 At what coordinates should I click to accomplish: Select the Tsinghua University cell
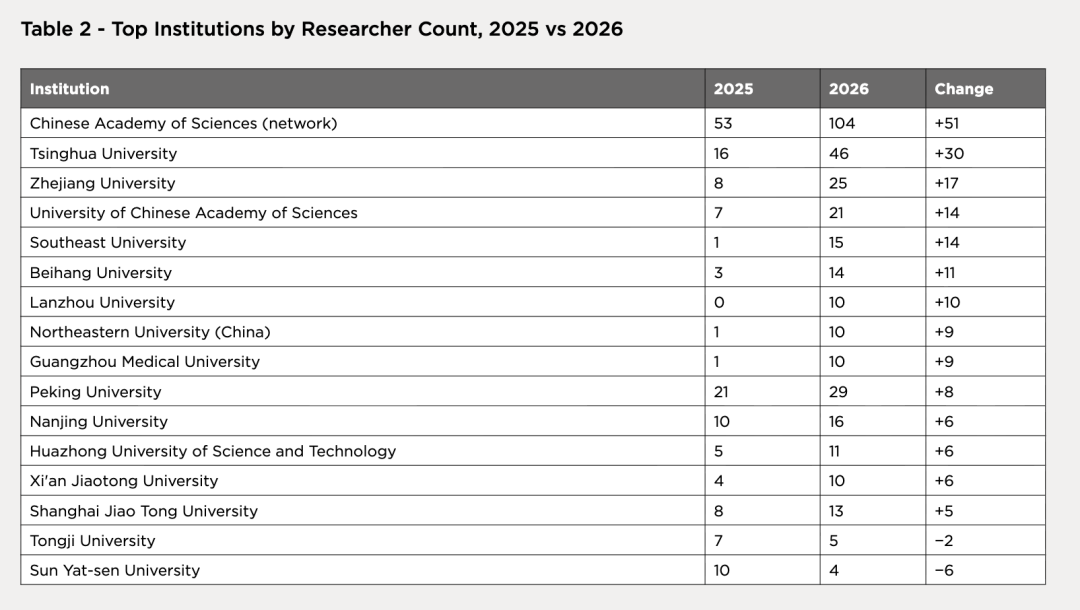[x=362, y=153]
